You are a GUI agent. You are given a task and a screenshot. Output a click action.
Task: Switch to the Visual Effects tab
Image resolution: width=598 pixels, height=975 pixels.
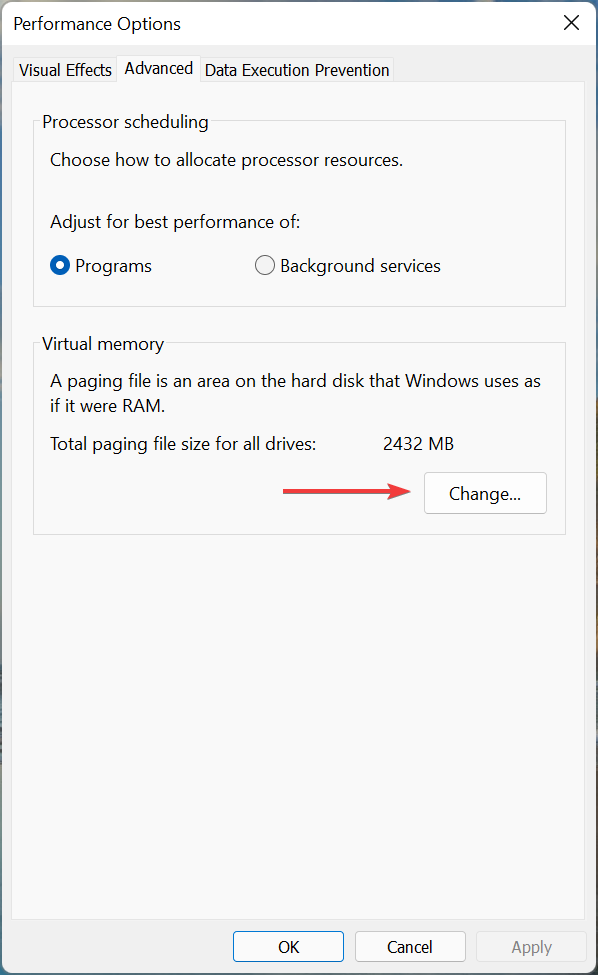click(x=64, y=70)
